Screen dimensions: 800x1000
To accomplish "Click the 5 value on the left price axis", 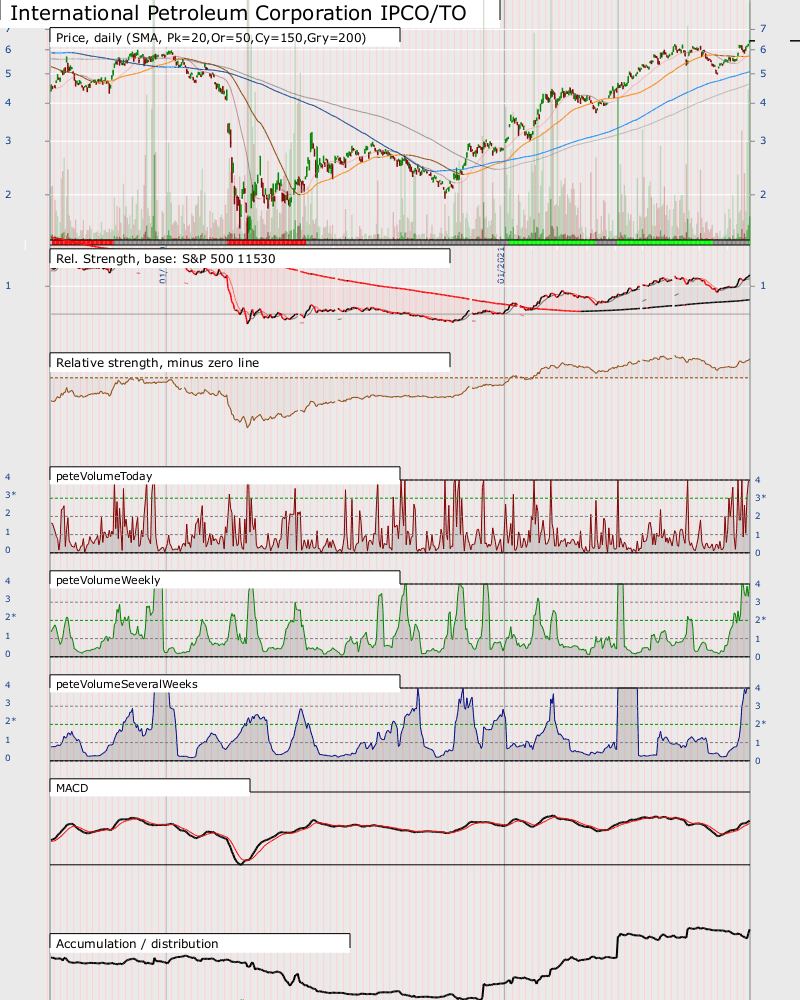I will click(x=8, y=73).
